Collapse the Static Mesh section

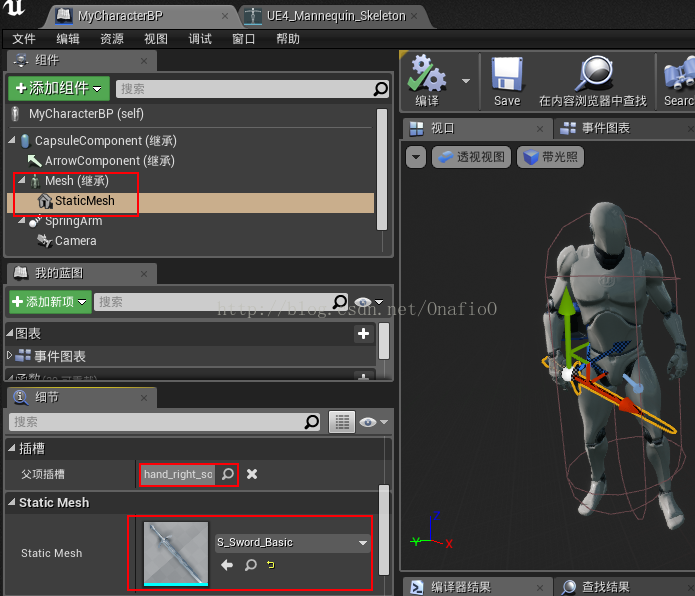pyautogui.click(x=12, y=502)
